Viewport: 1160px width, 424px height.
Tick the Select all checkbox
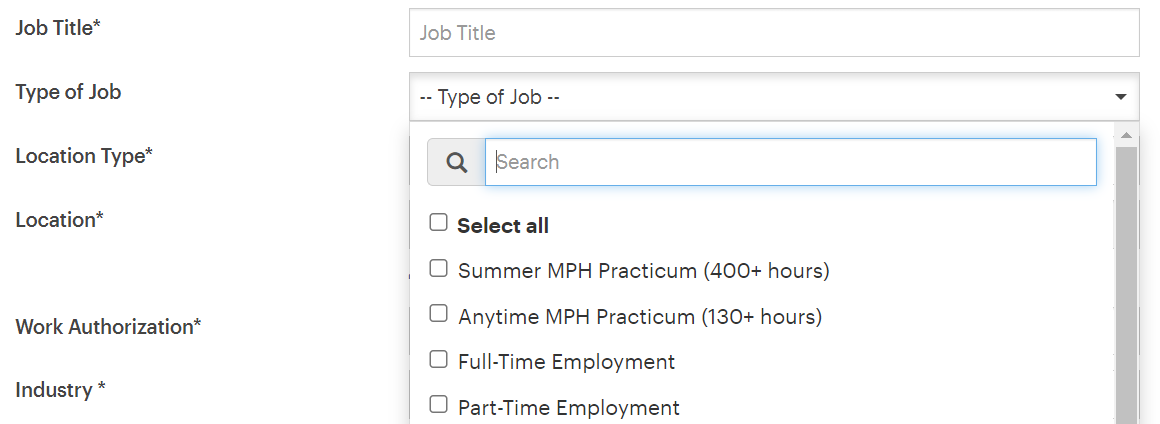438,223
